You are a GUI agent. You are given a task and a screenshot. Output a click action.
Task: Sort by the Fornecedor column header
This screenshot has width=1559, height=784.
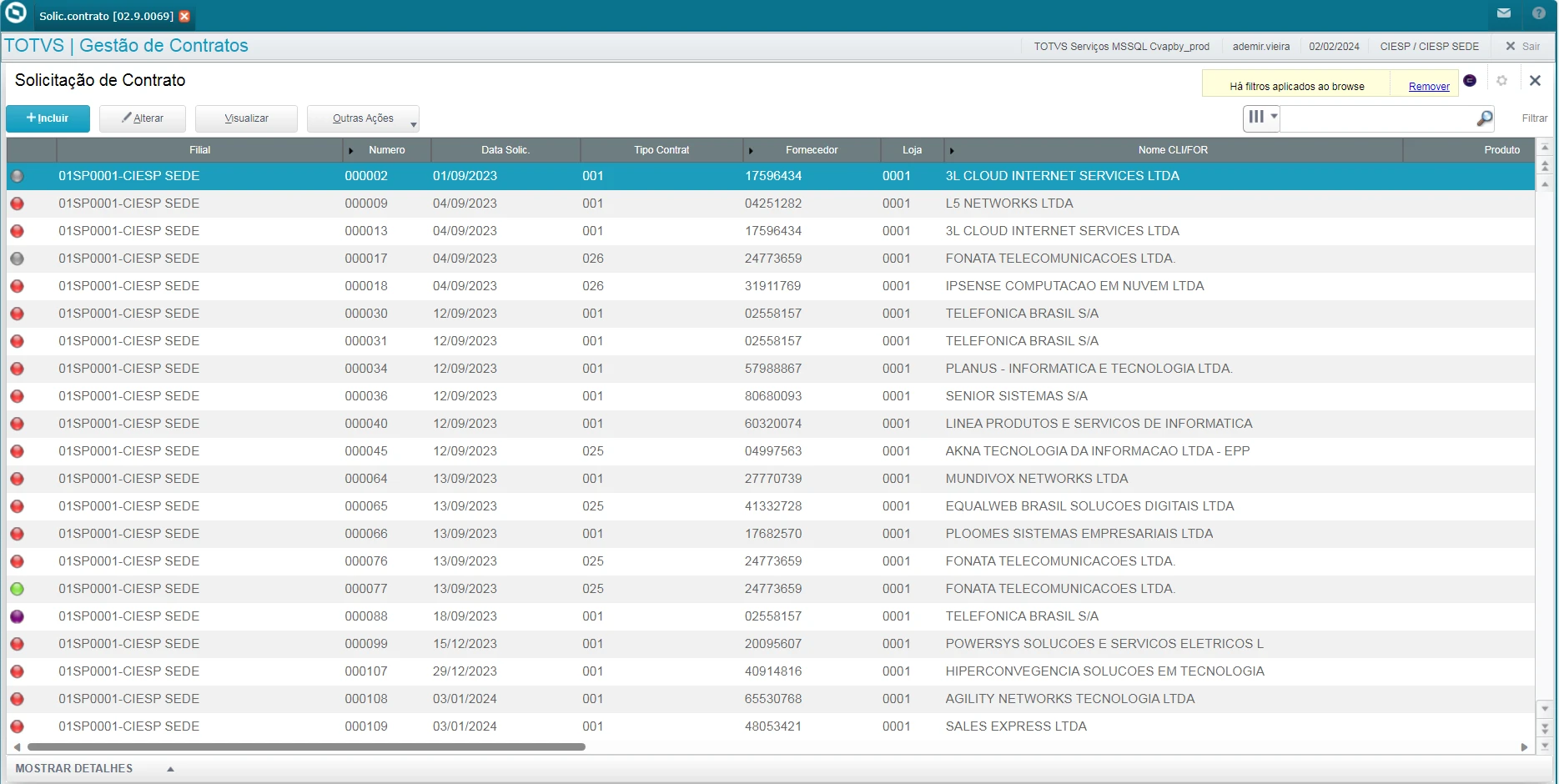tap(811, 150)
